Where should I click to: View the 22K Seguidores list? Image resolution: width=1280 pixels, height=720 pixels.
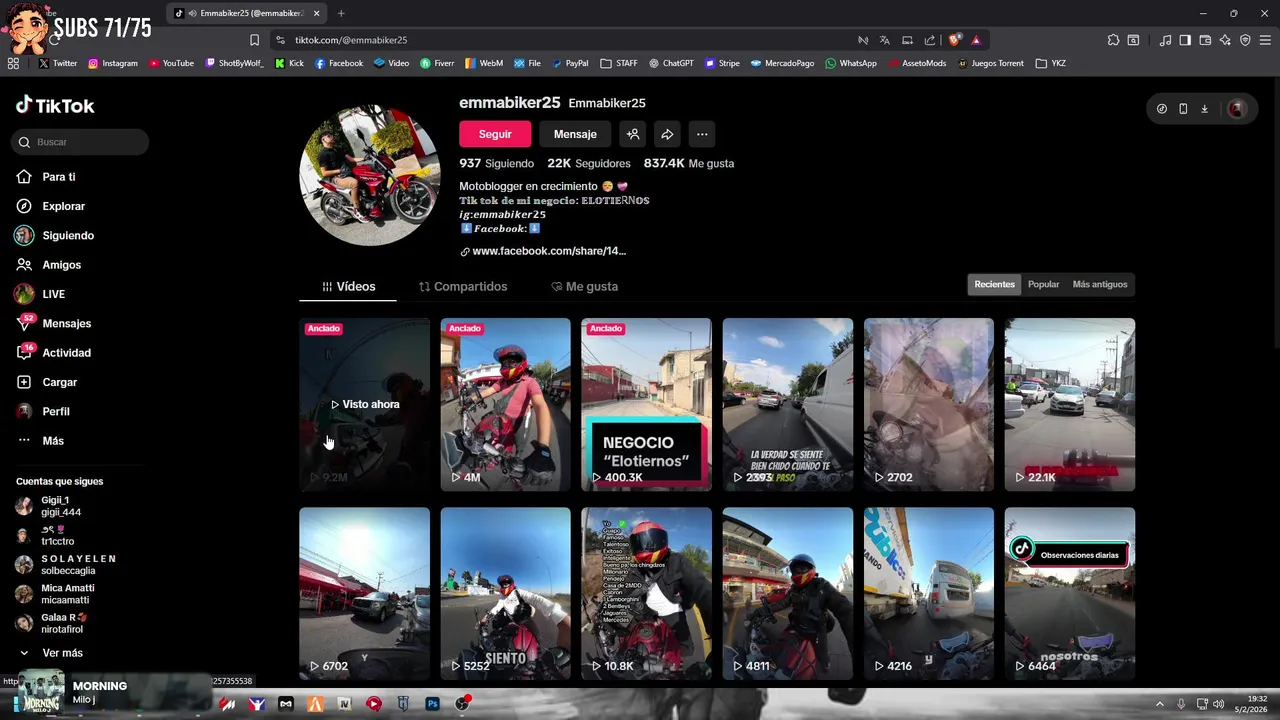[588, 163]
